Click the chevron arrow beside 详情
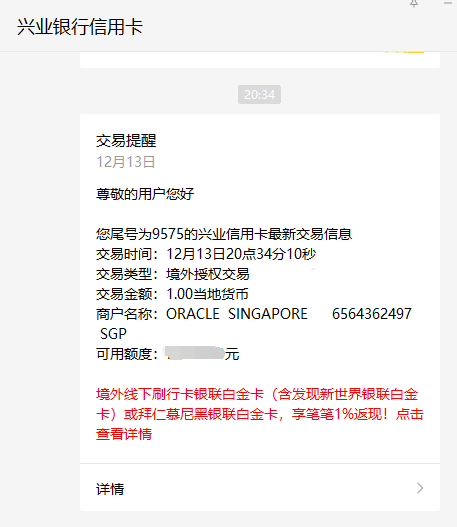 click(x=420, y=488)
